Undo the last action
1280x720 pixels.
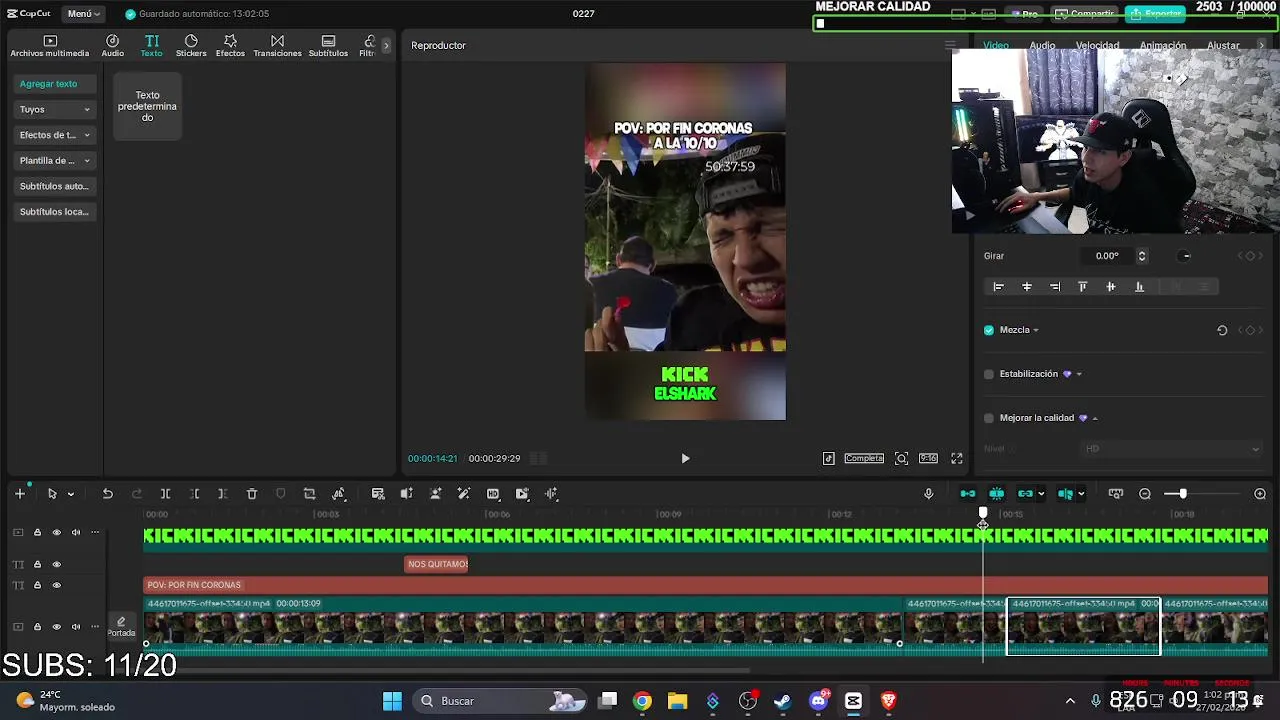coord(108,494)
